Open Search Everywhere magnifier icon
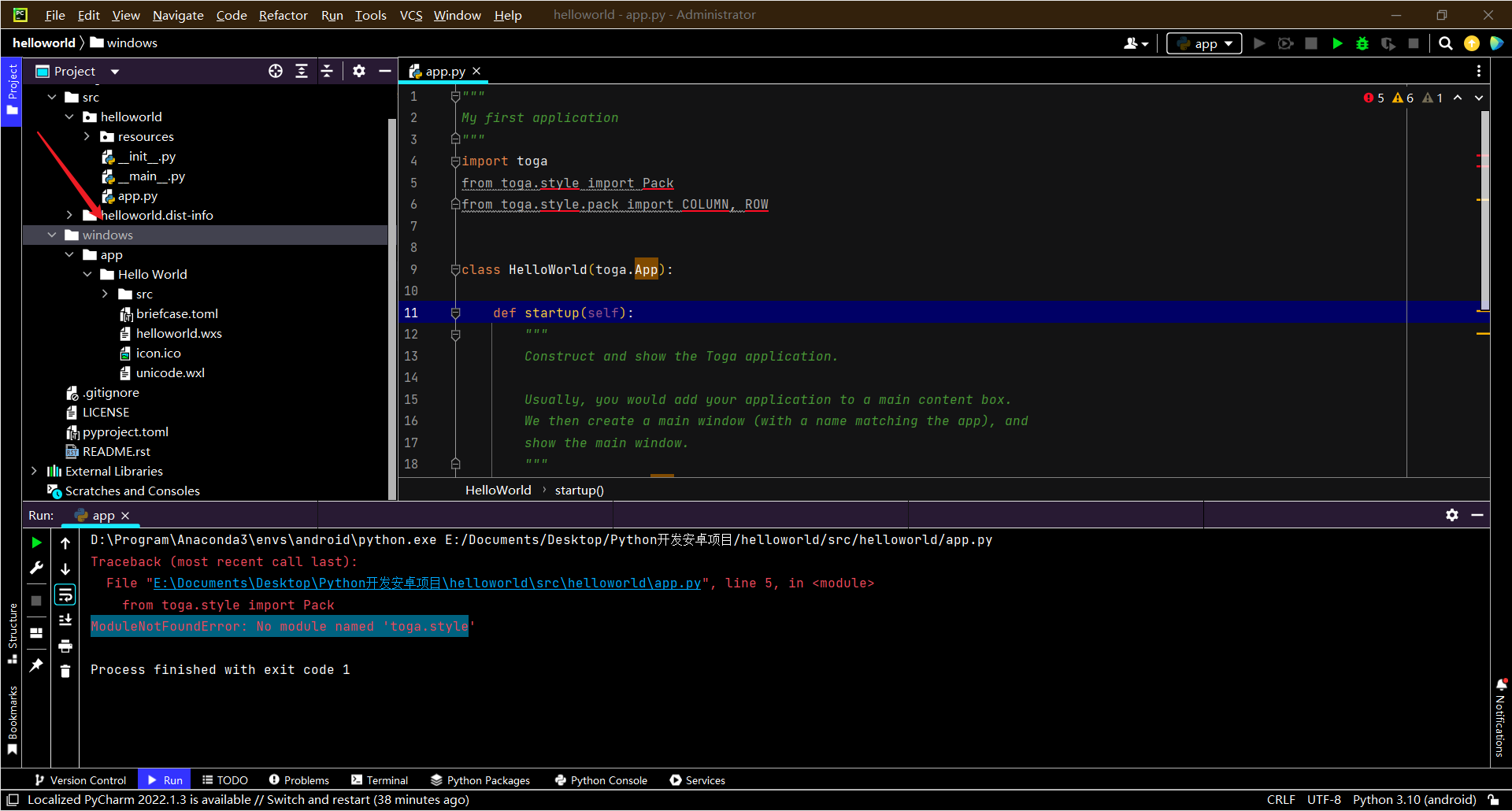 pyautogui.click(x=1446, y=43)
